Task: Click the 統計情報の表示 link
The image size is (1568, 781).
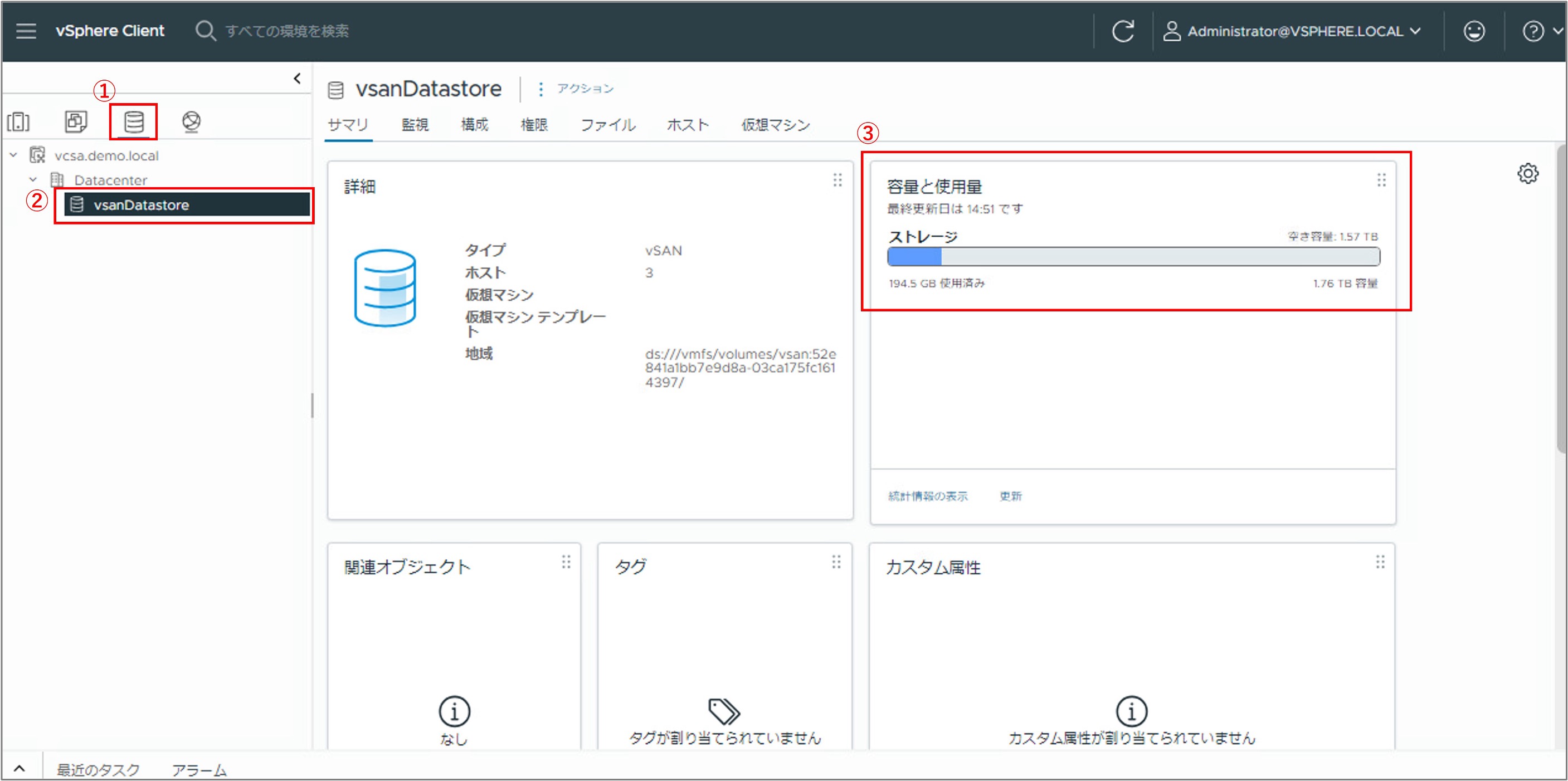Action: tap(928, 496)
